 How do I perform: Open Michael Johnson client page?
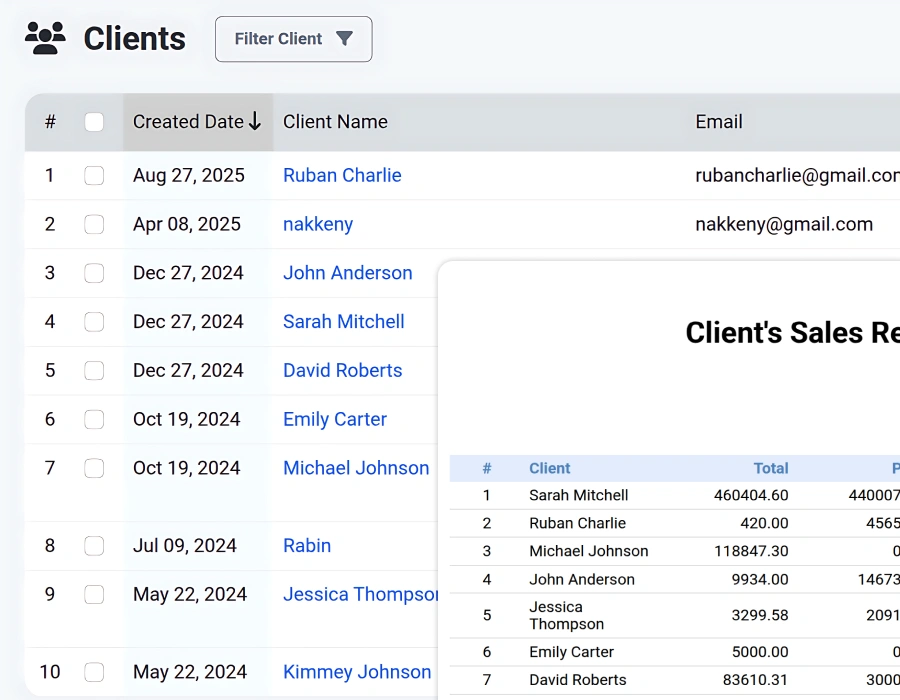pos(356,468)
